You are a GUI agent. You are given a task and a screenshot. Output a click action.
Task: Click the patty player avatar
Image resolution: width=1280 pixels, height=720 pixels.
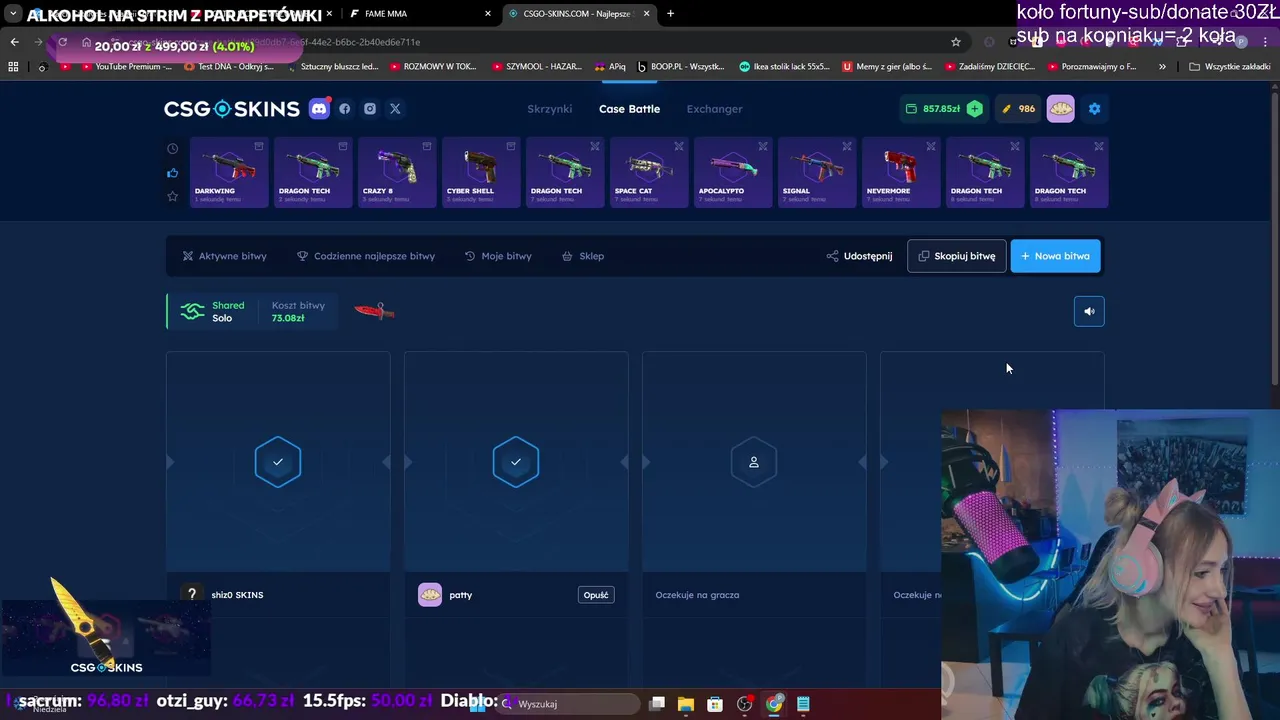tap(430, 595)
